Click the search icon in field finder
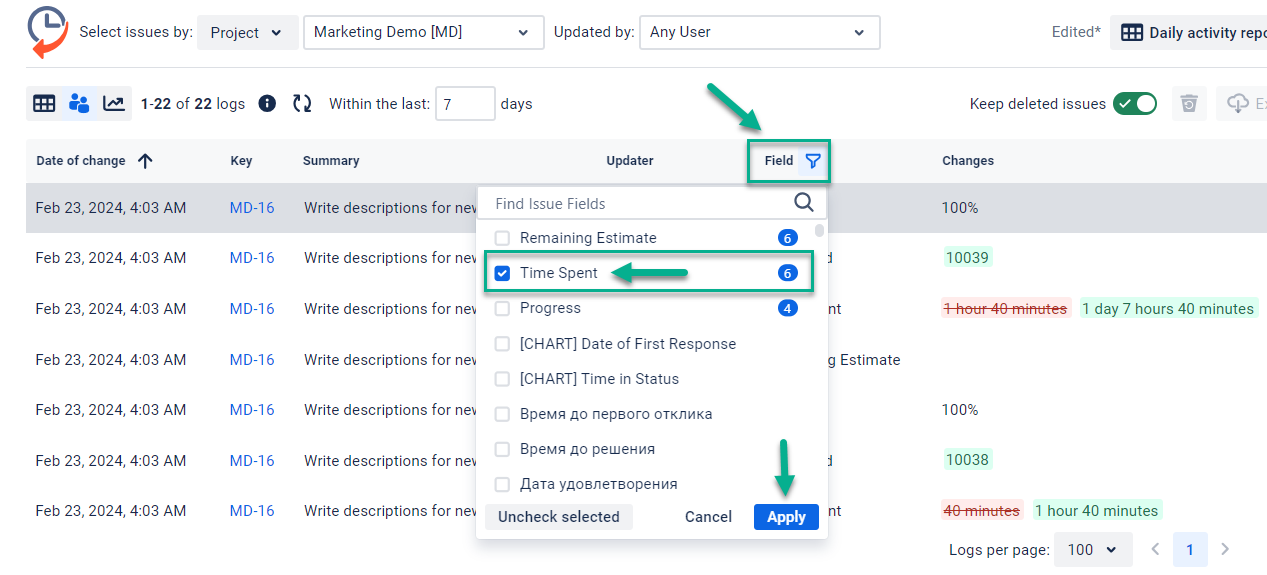 pos(804,203)
